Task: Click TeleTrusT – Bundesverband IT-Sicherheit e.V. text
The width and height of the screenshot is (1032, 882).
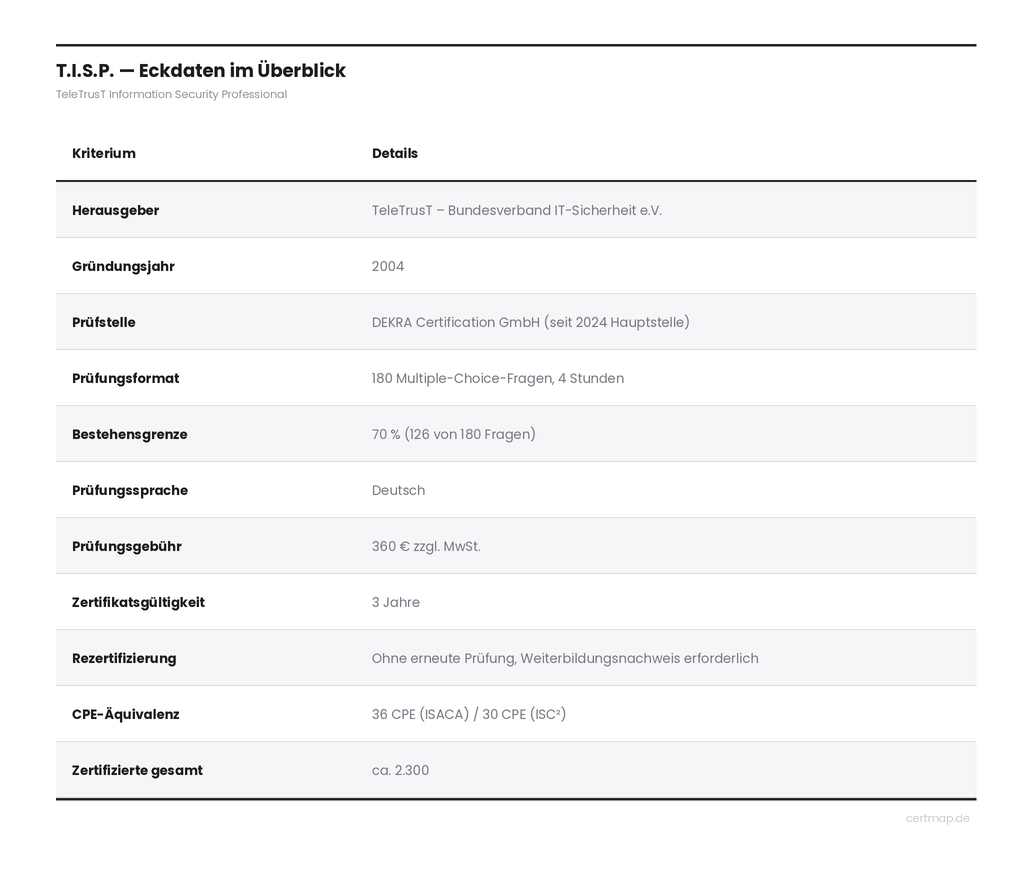Action: point(517,211)
